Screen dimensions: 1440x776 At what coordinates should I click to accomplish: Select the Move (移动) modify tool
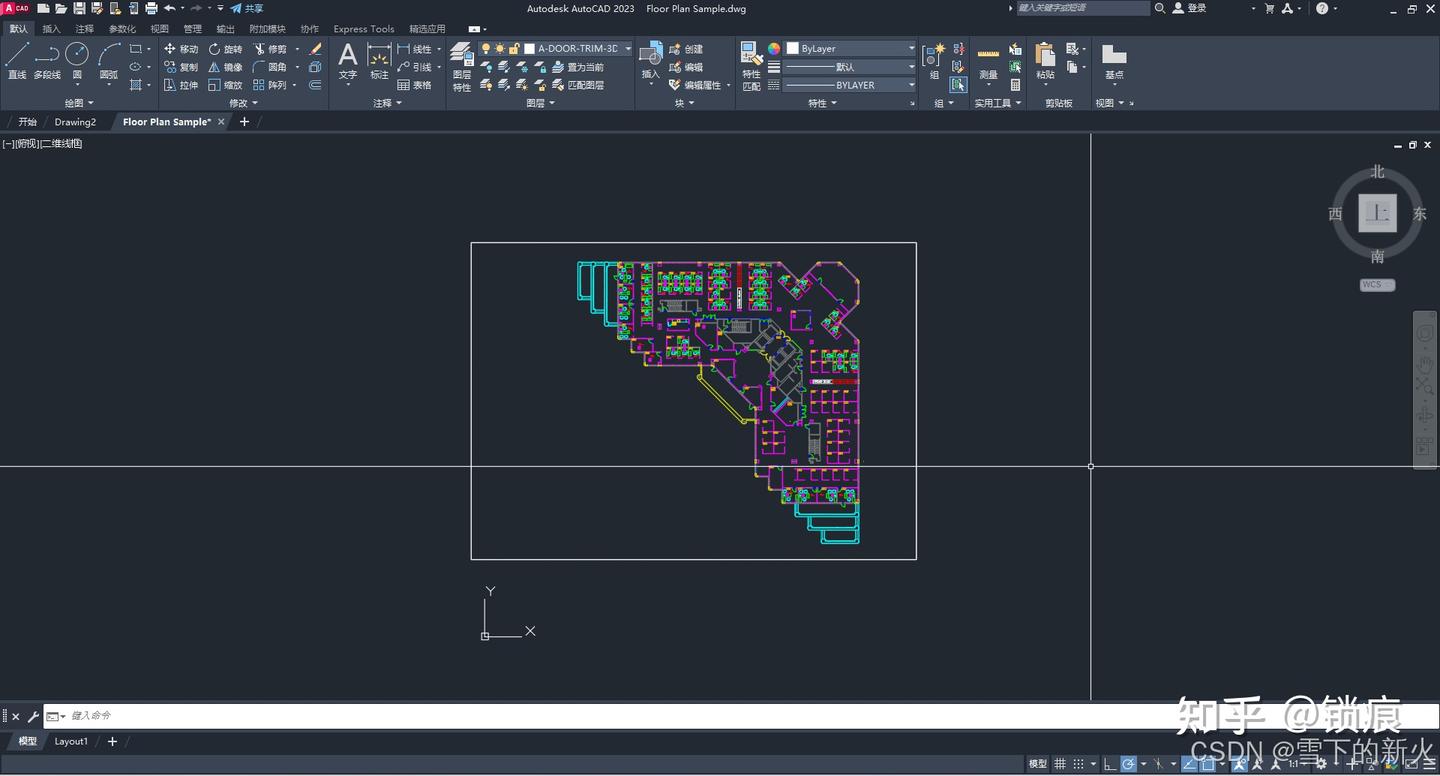click(x=183, y=48)
